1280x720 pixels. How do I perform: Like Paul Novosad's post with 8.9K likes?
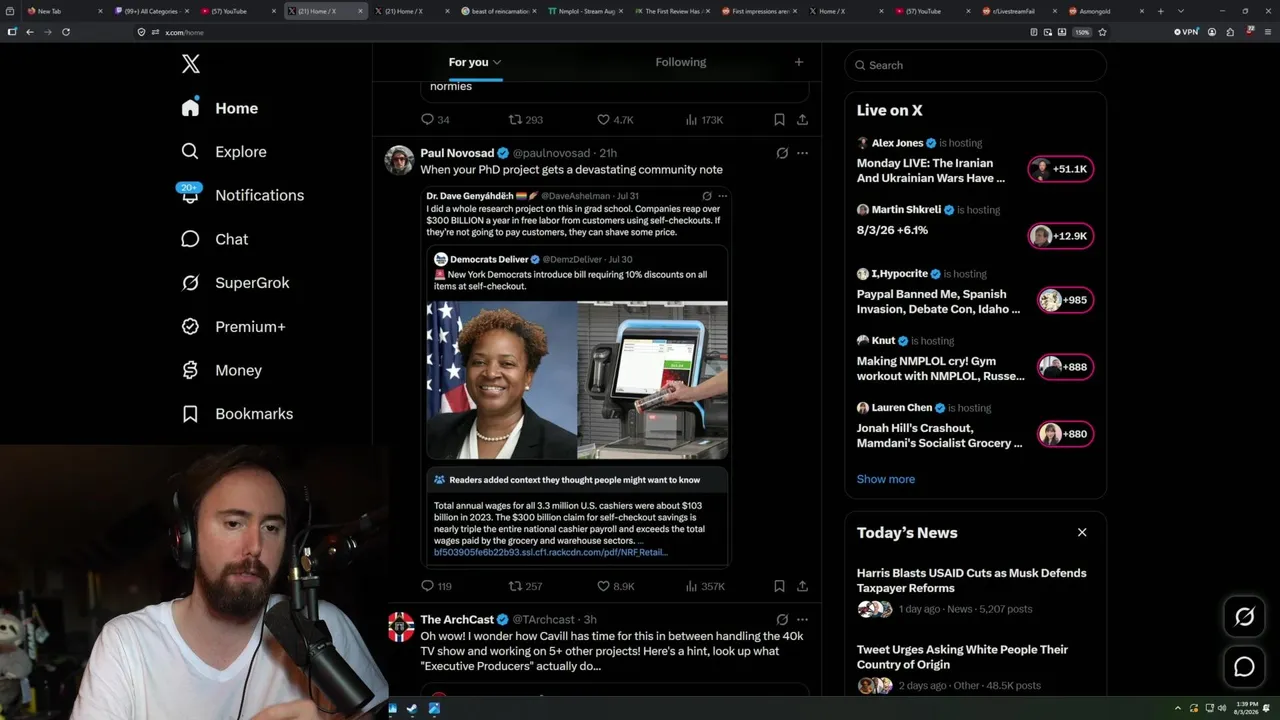coord(615,586)
